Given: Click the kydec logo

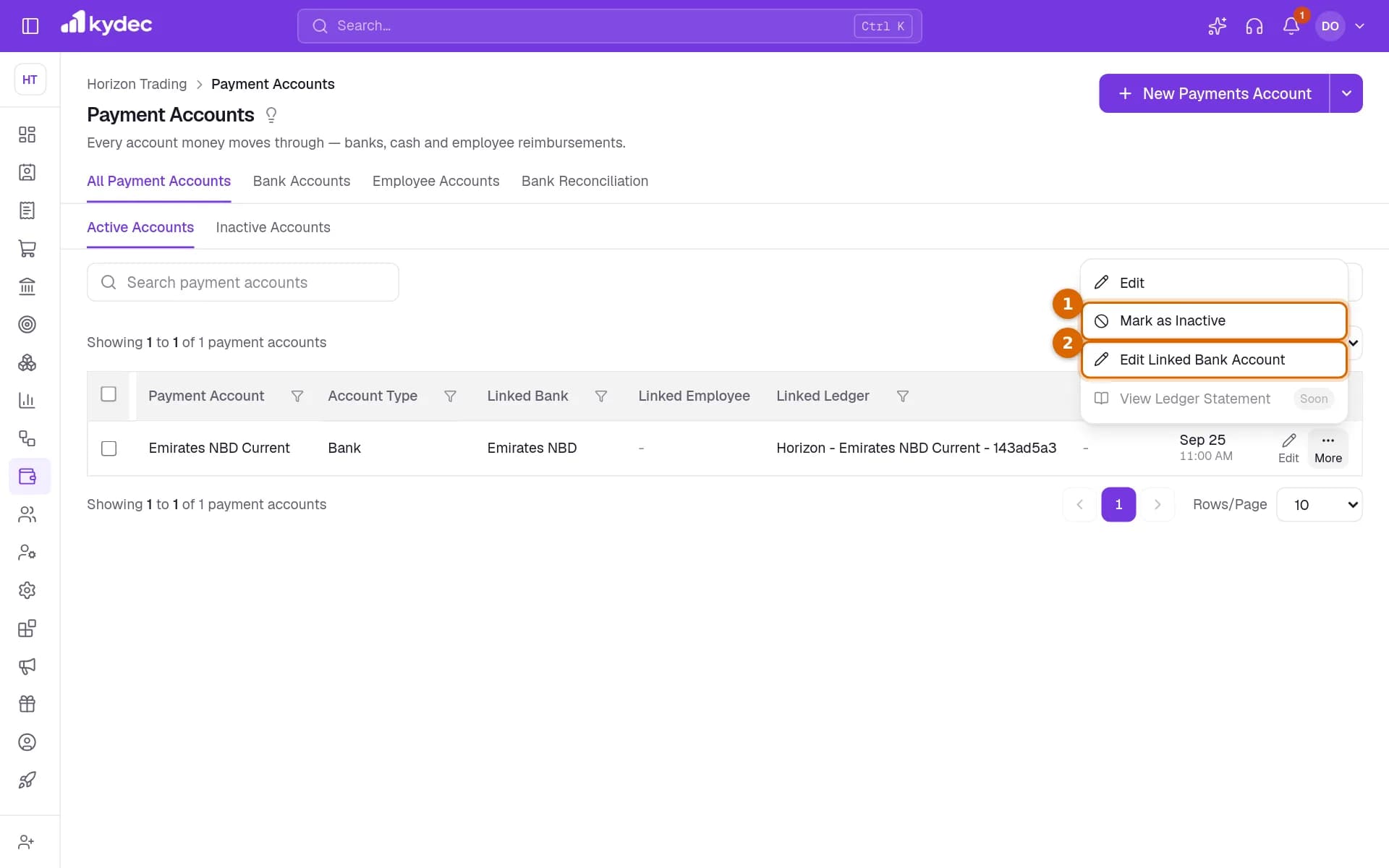Looking at the screenshot, I should [106, 24].
